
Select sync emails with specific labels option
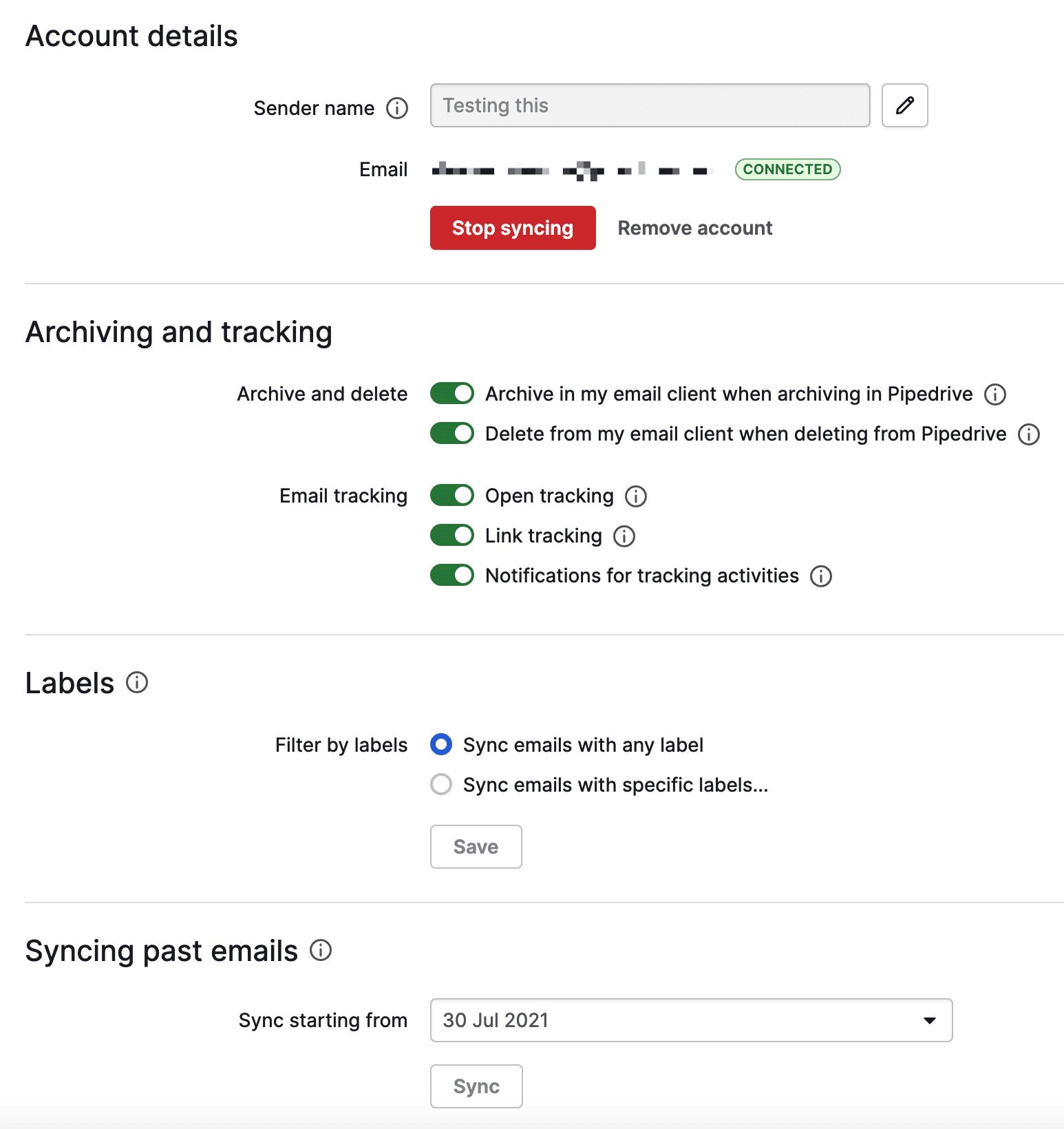(x=440, y=784)
